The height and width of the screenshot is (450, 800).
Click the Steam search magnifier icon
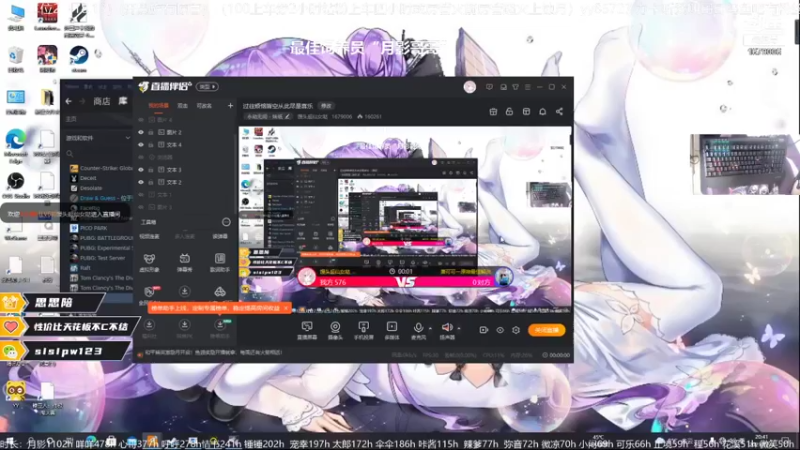click(x=70, y=154)
